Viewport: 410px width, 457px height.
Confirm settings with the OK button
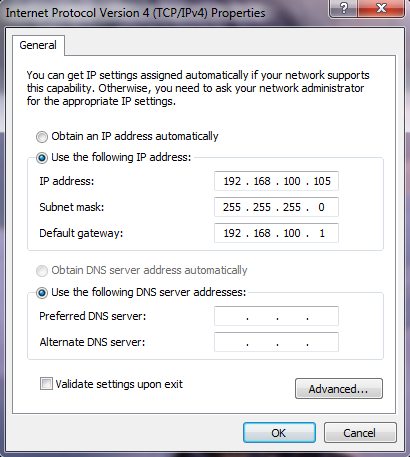click(279, 433)
